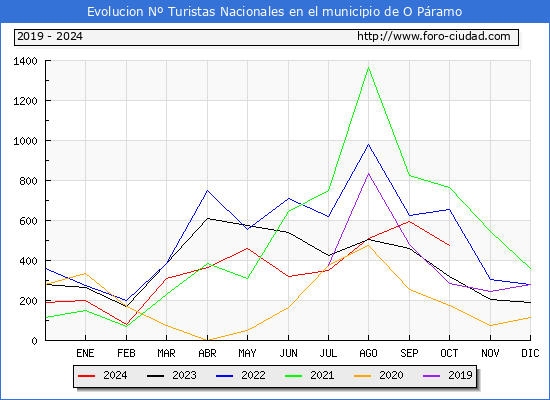Click the ABR month axis label
Image resolution: width=550 pixels, height=400 pixels.
point(207,353)
